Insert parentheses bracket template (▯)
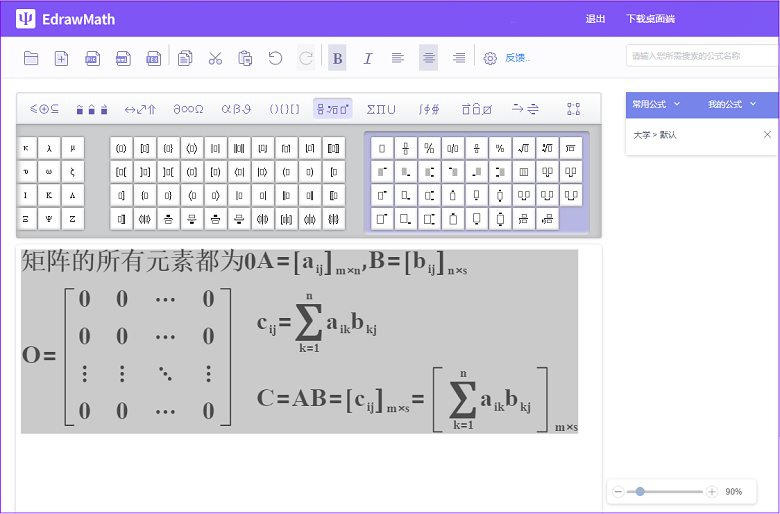The height and width of the screenshot is (514, 780). [121, 148]
